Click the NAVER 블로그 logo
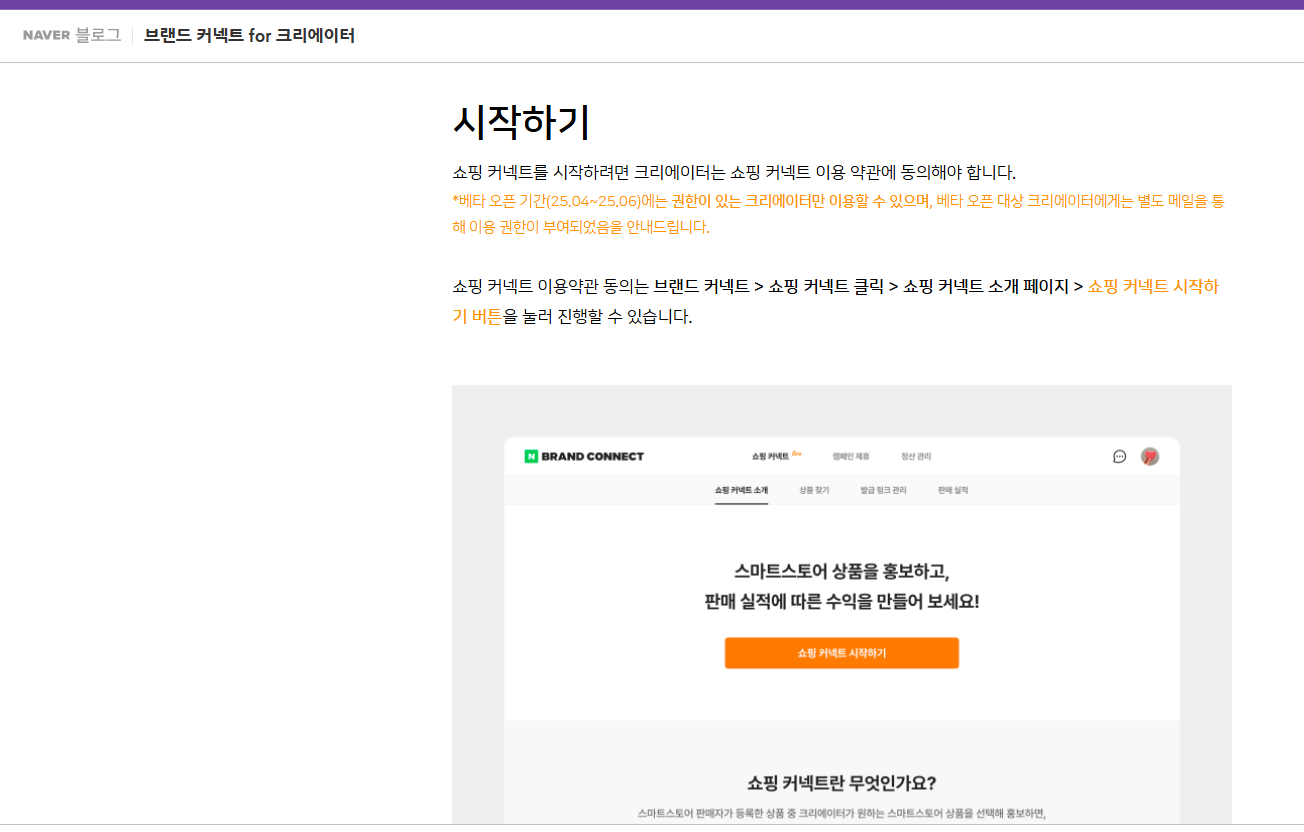This screenshot has height=832, width=1304. [72, 35]
